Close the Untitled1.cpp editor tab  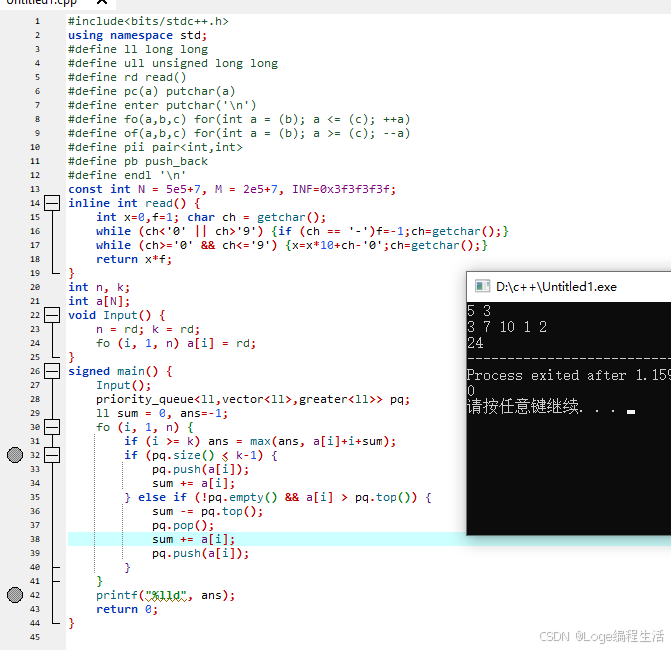coord(102,2)
